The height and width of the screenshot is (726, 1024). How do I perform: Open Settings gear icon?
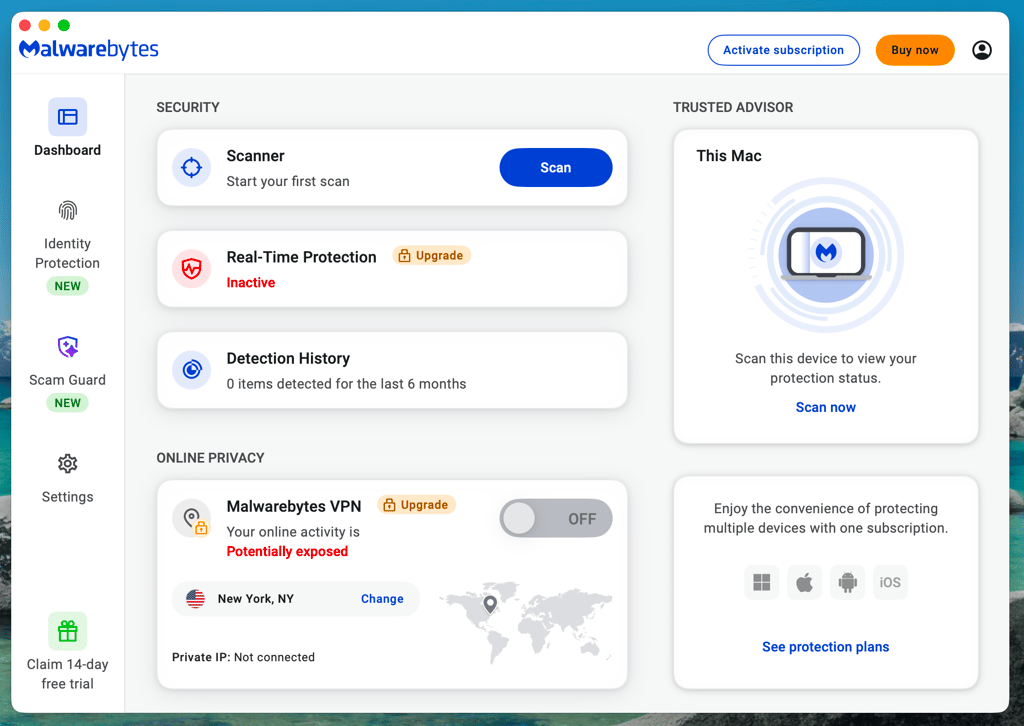(x=67, y=464)
